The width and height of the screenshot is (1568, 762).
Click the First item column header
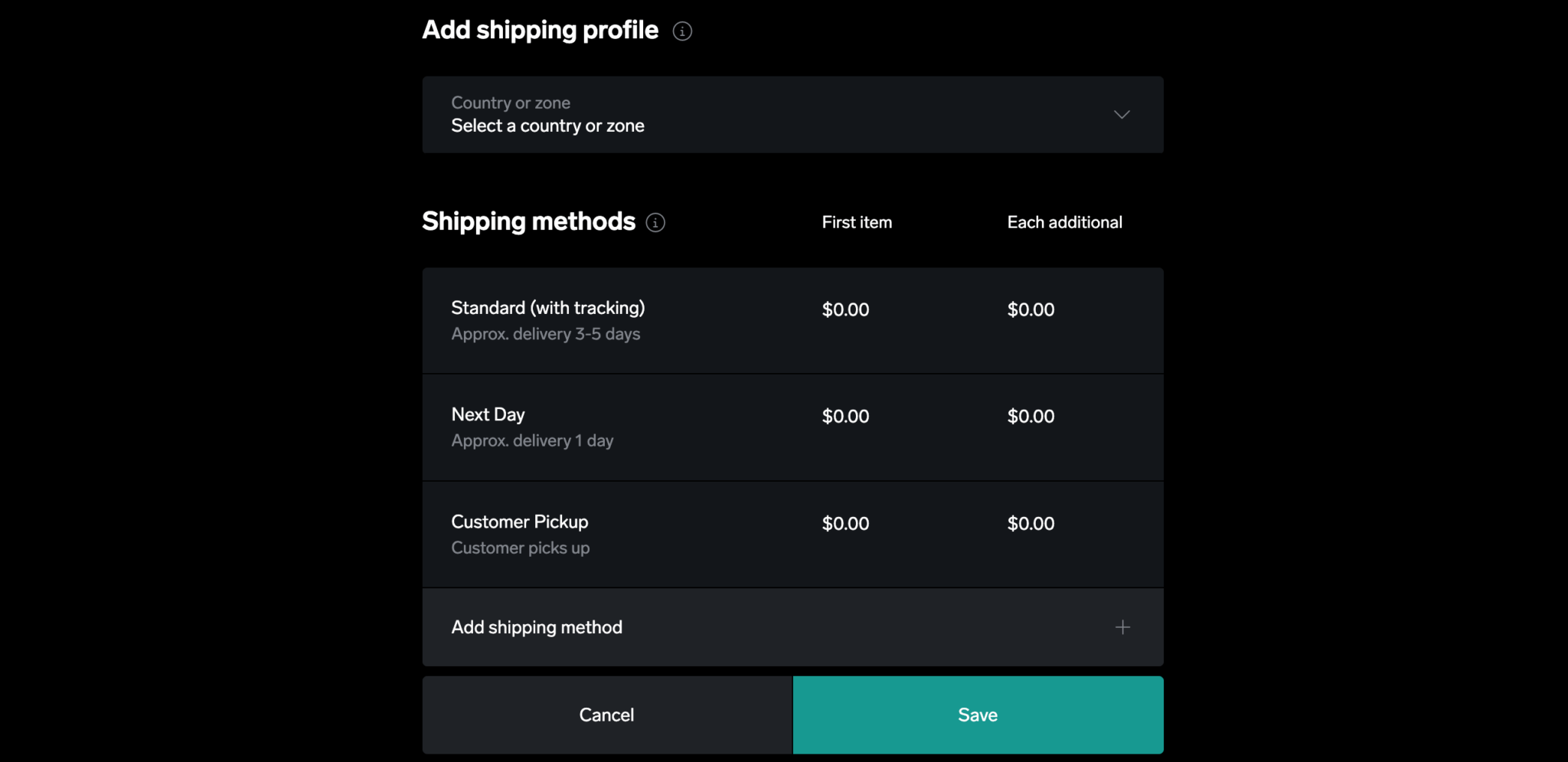857,222
